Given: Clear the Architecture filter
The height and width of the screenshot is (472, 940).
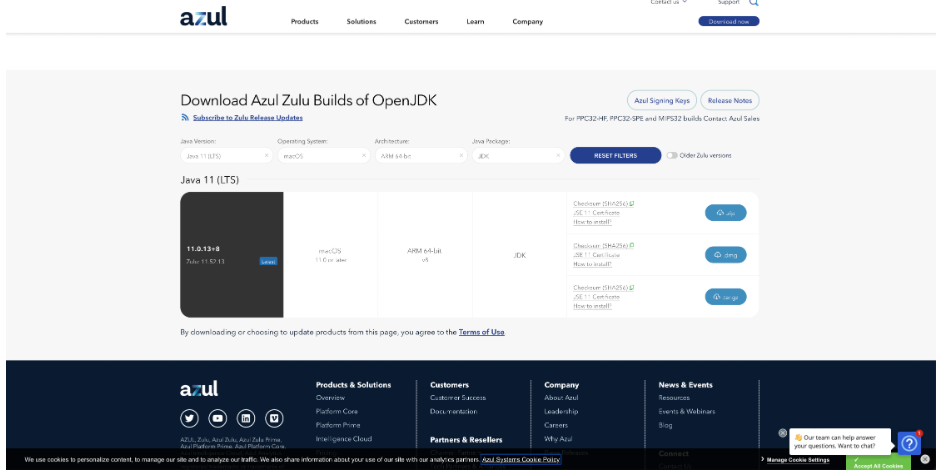Looking at the screenshot, I should (x=461, y=155).
